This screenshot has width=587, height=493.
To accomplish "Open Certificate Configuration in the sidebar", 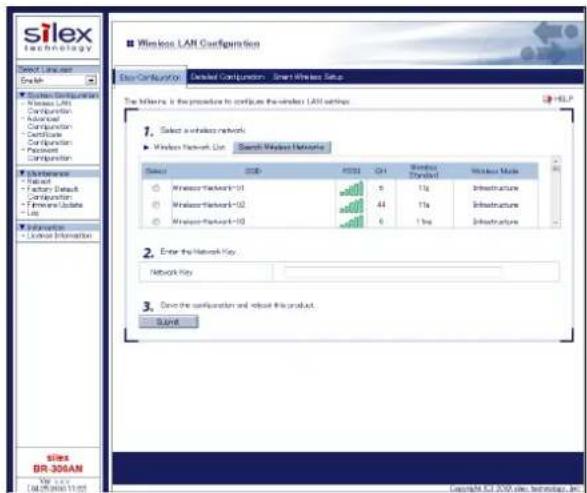I will coord(49,139).
